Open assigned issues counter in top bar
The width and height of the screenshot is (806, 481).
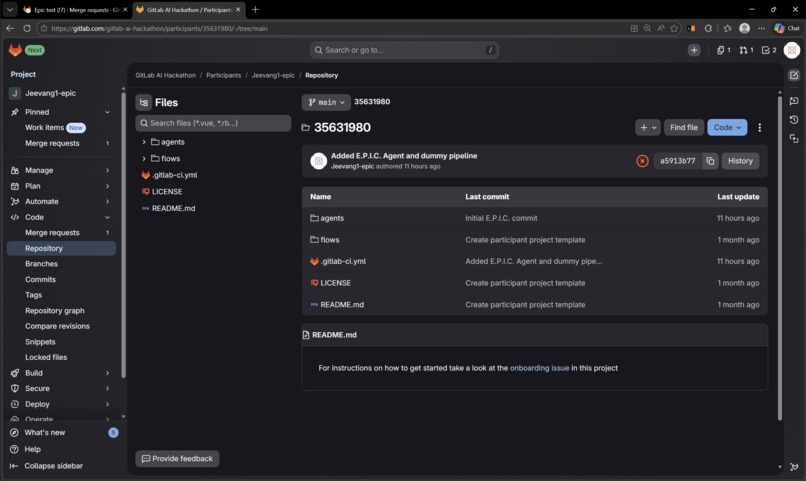pos(724,50)
